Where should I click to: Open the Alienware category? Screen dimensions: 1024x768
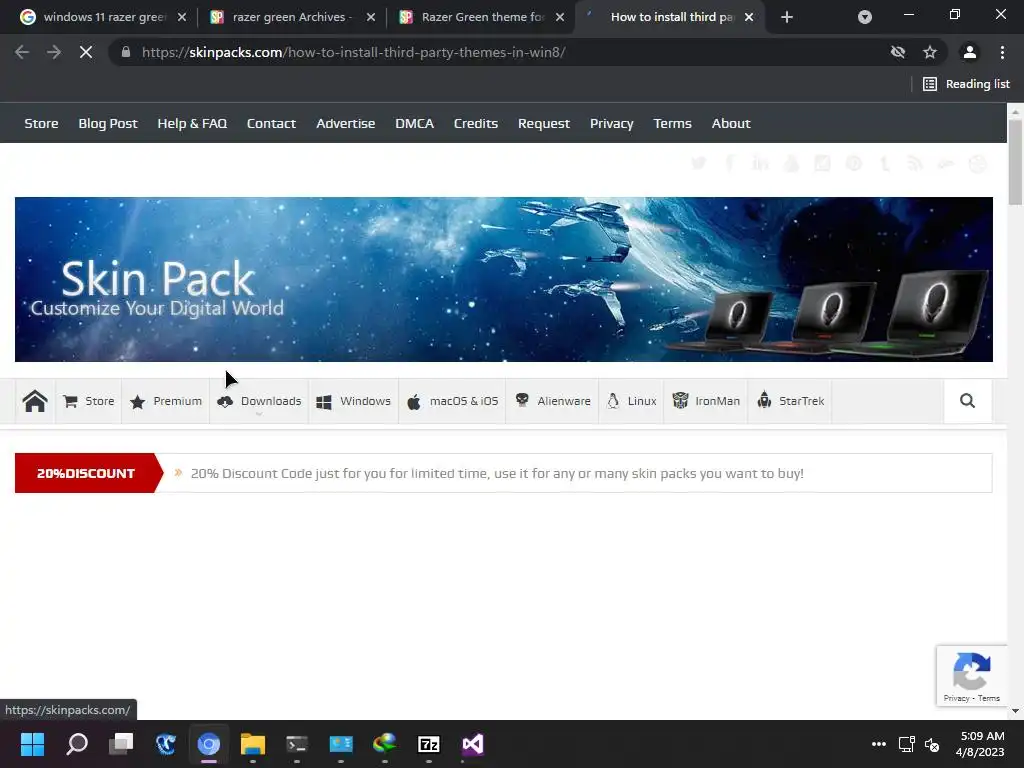(x=552, y=401)
